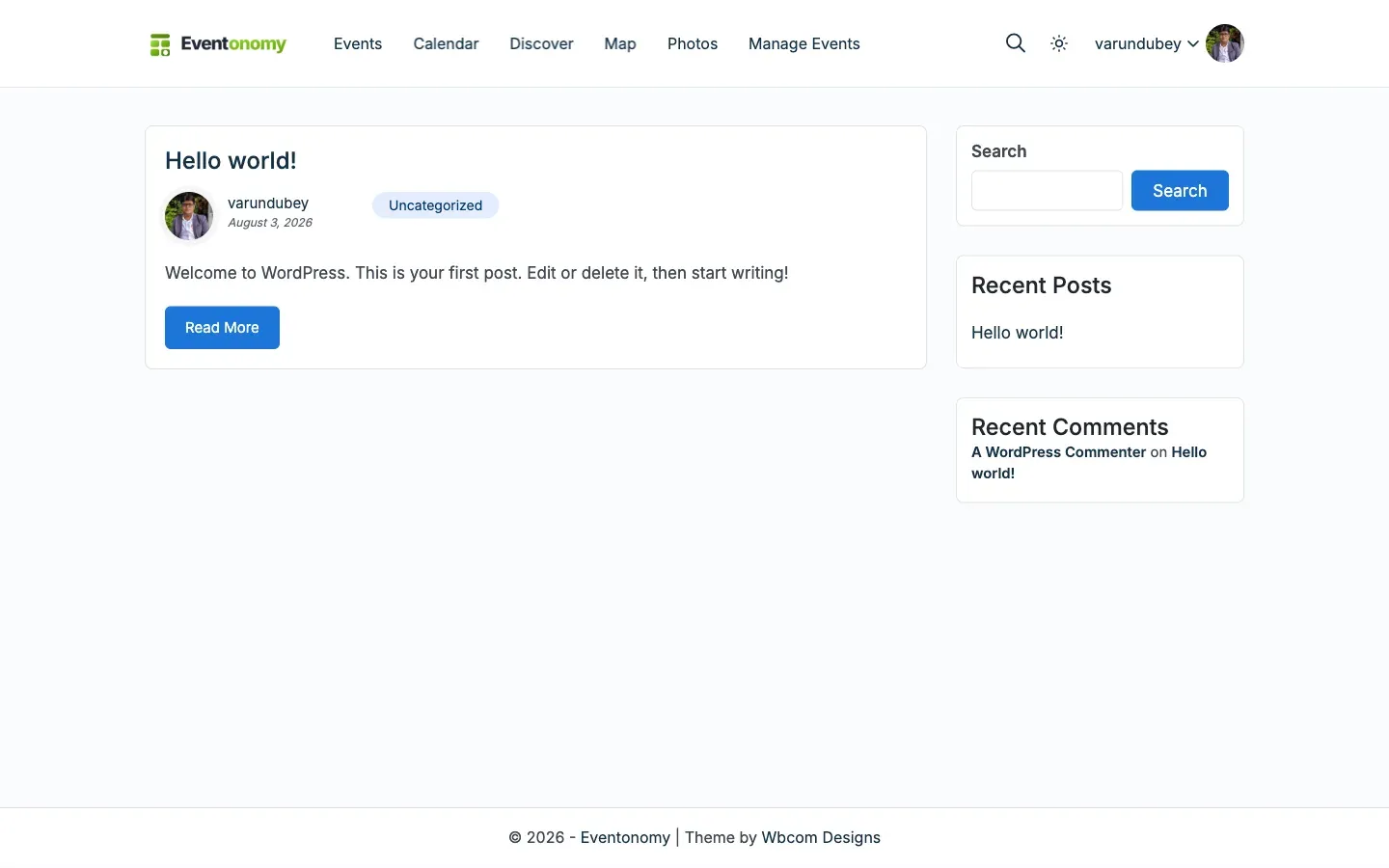
Task: Click the Recent Comments heading
Action: click(x=1070, y=427)
